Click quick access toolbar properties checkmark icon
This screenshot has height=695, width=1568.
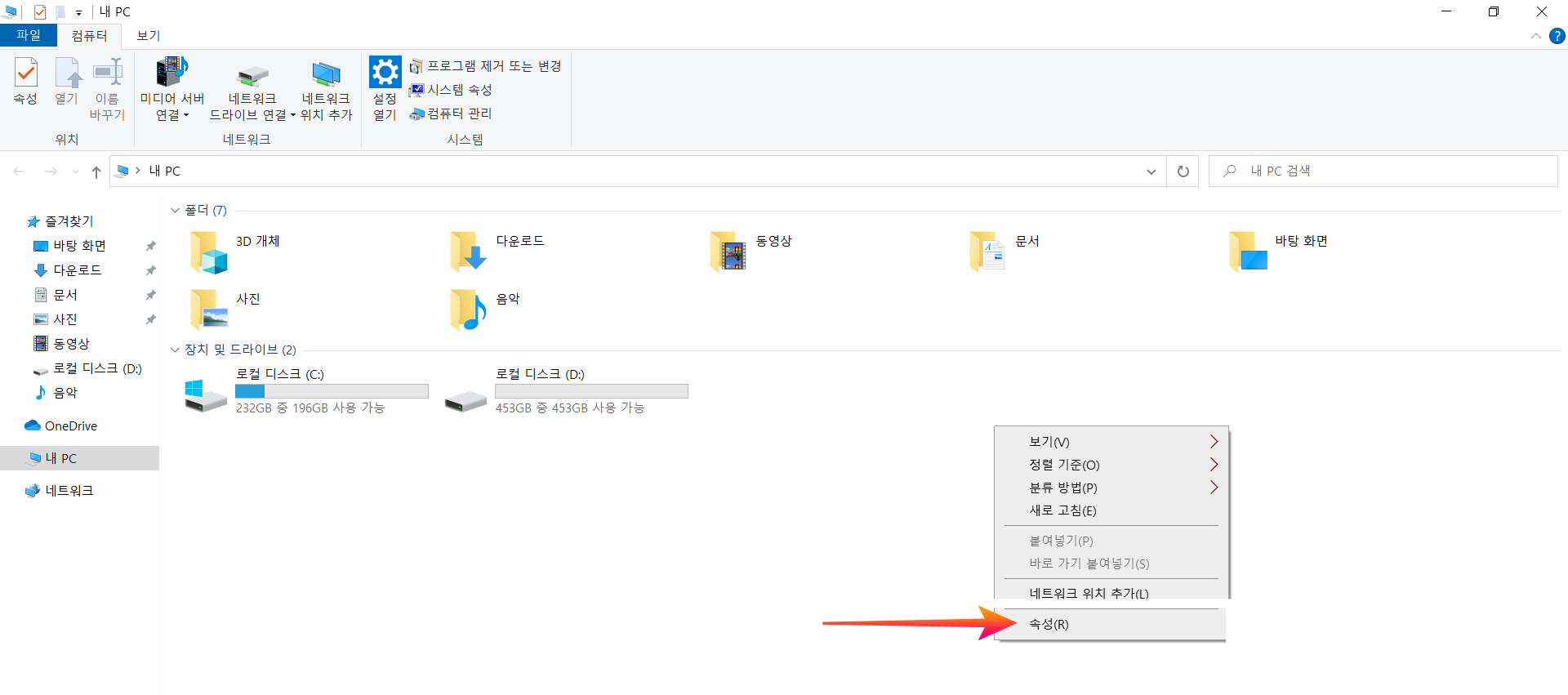[40, 11]
